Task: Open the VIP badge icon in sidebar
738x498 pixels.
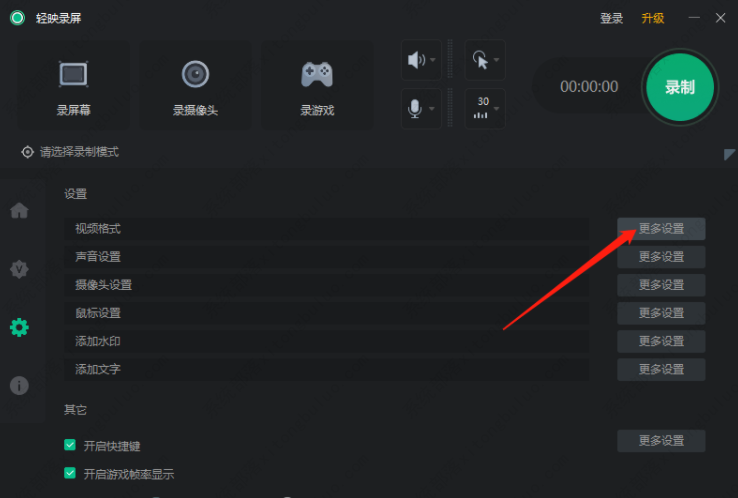Action: click(x=19, y=269)
